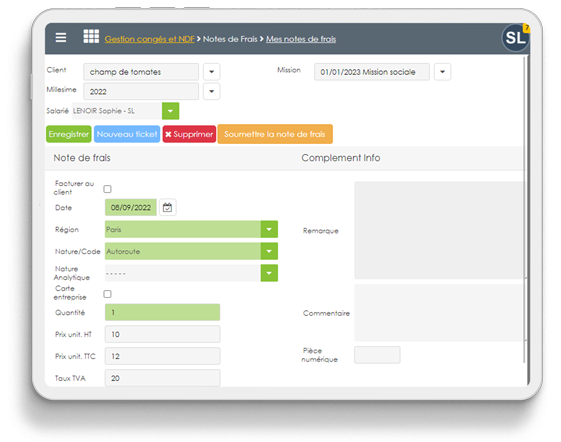
Task: Open the Mes notes de frais link
Action: point(301,39)
